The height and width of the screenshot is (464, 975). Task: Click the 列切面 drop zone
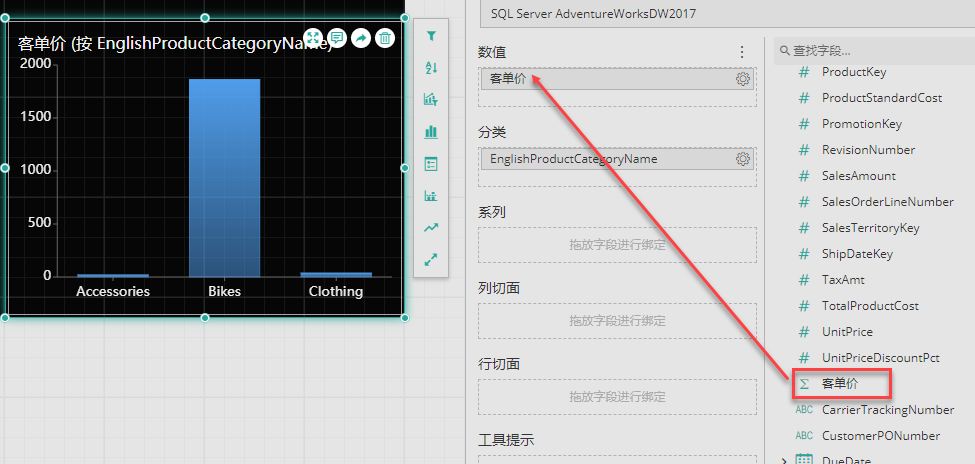click(617, 321)
